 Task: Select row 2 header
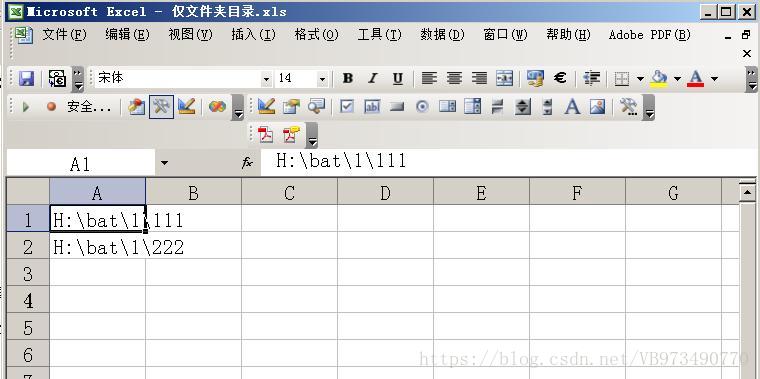point(28,247)
